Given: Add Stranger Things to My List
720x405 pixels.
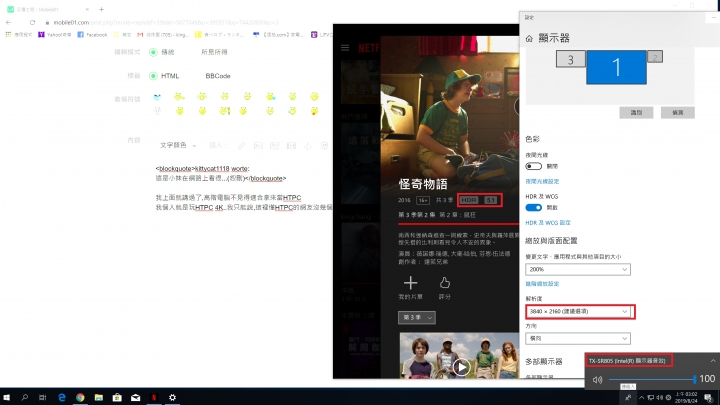Looking at the screenshot, I should point(411,288).
